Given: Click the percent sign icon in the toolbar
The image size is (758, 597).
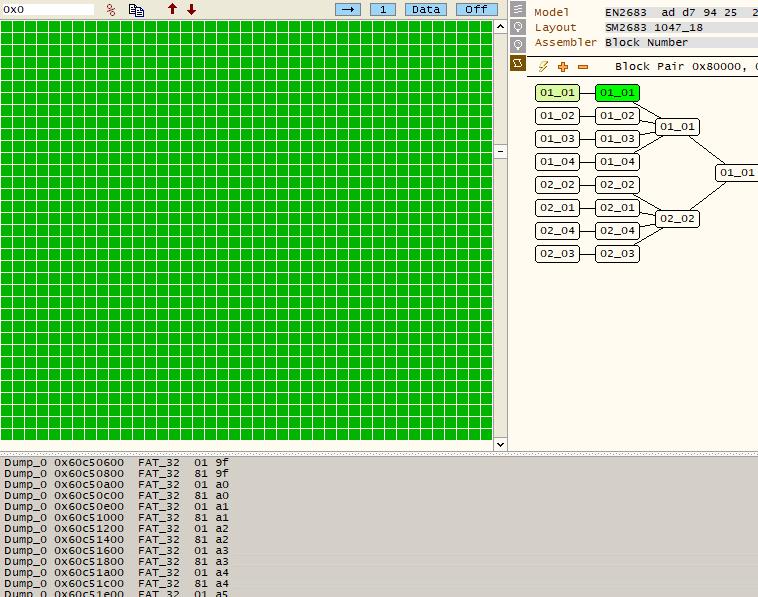Looking at the screenshot, I should click(x=111, y=10).
